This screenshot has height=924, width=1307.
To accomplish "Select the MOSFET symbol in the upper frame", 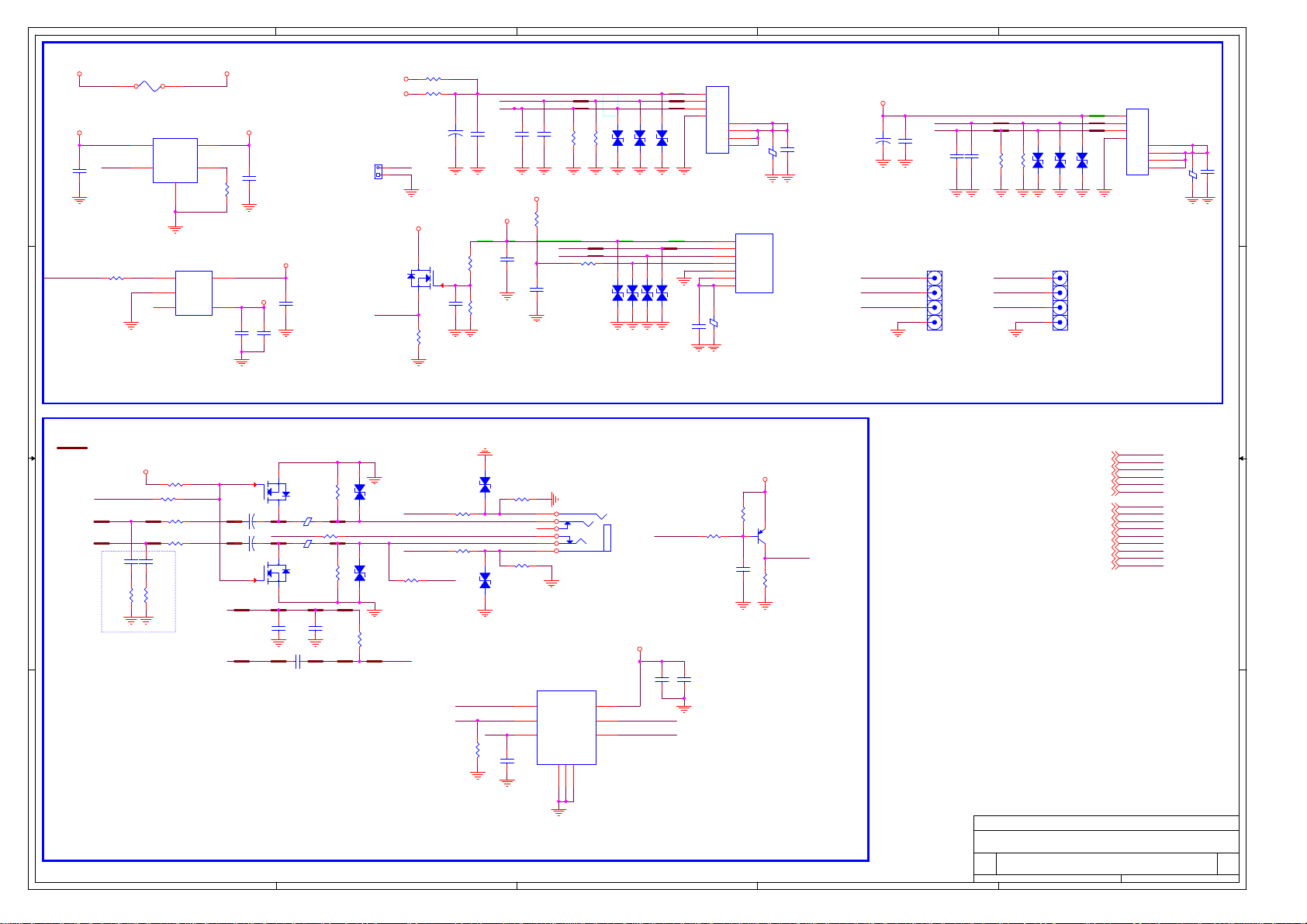I will tap(420, 278).
